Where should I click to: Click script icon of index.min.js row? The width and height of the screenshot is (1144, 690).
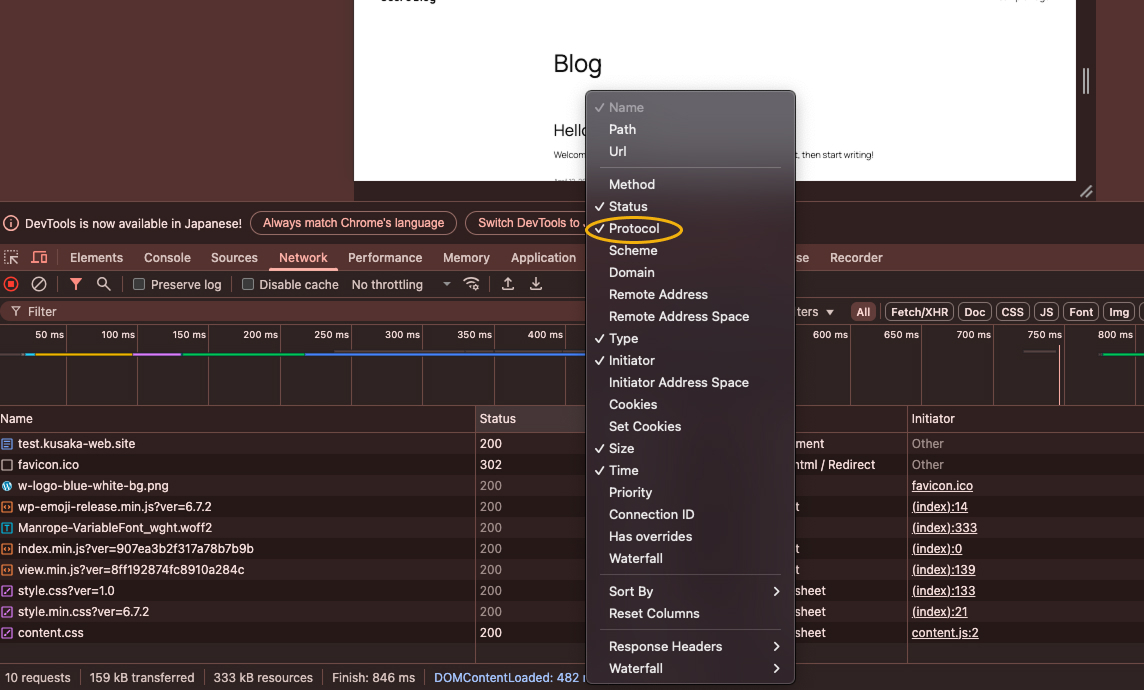pyautogui.click(x=7, y=549)
